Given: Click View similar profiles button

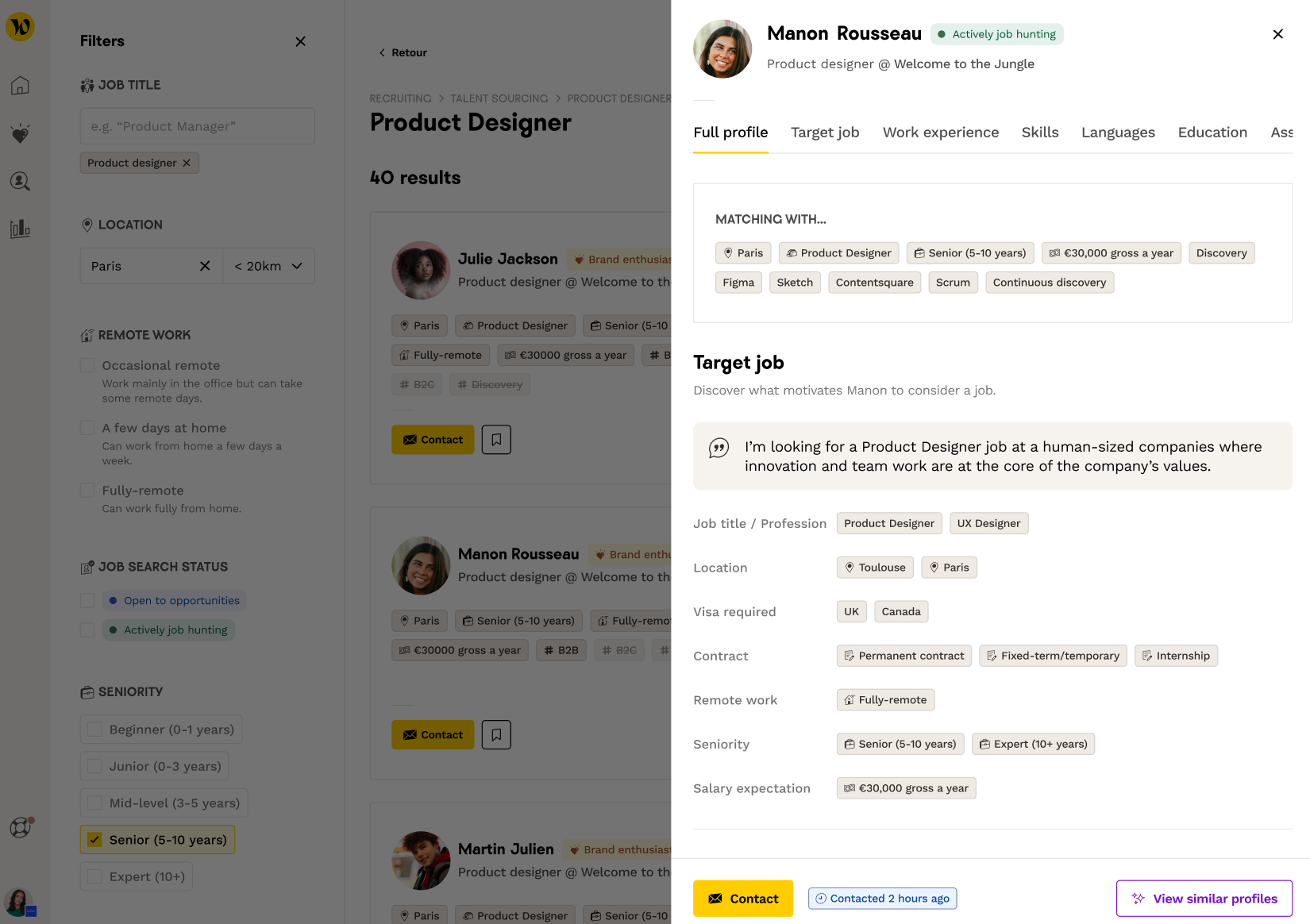Looking at the screenshot, I should (1204, 899).
